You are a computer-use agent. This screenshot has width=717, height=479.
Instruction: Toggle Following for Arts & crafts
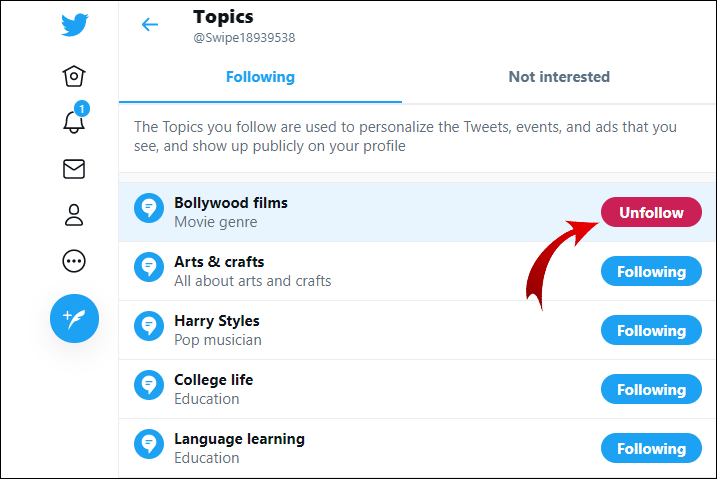click(651, 272)
